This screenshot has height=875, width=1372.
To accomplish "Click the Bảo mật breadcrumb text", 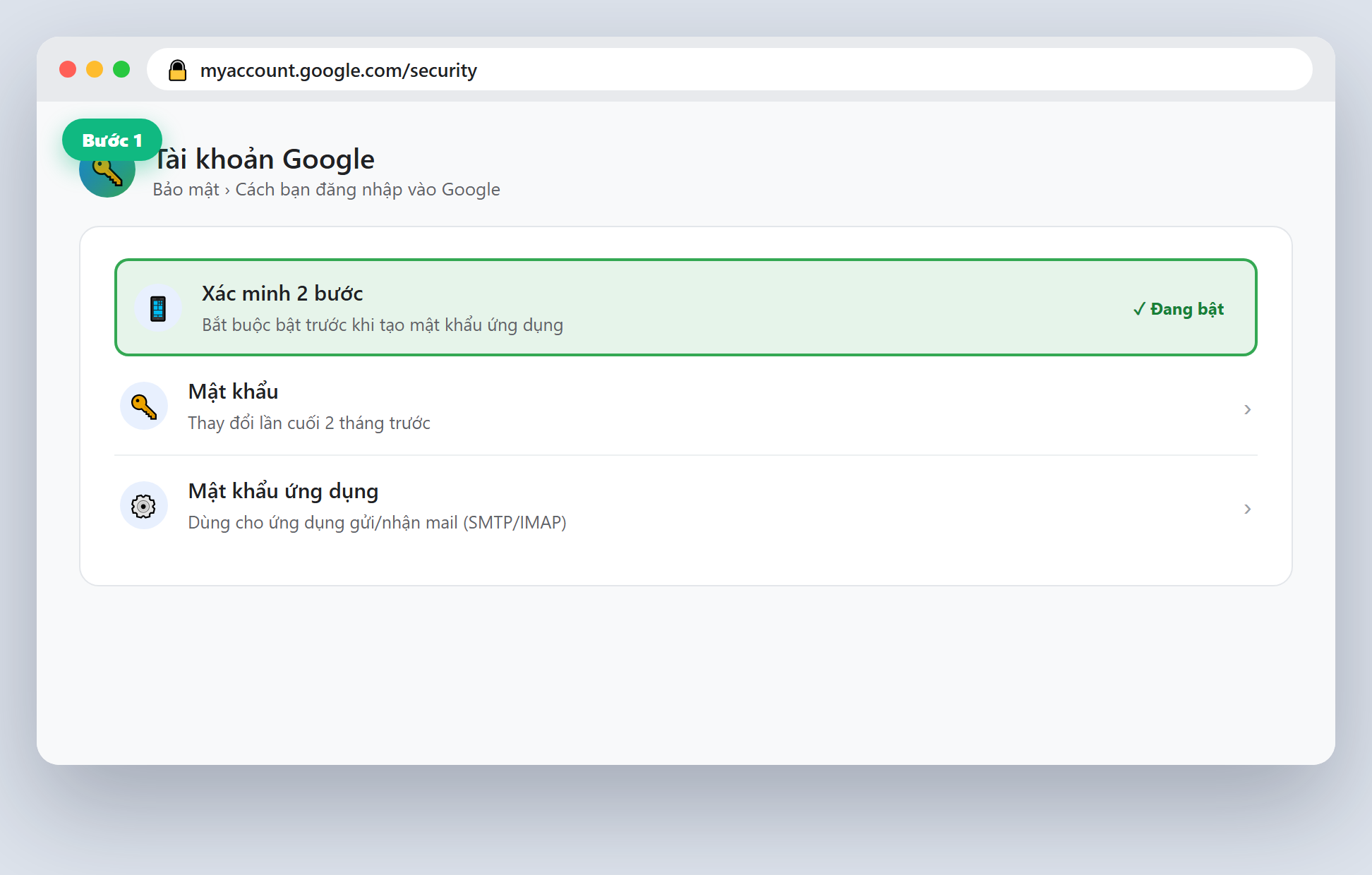I will tap(186, 190).
